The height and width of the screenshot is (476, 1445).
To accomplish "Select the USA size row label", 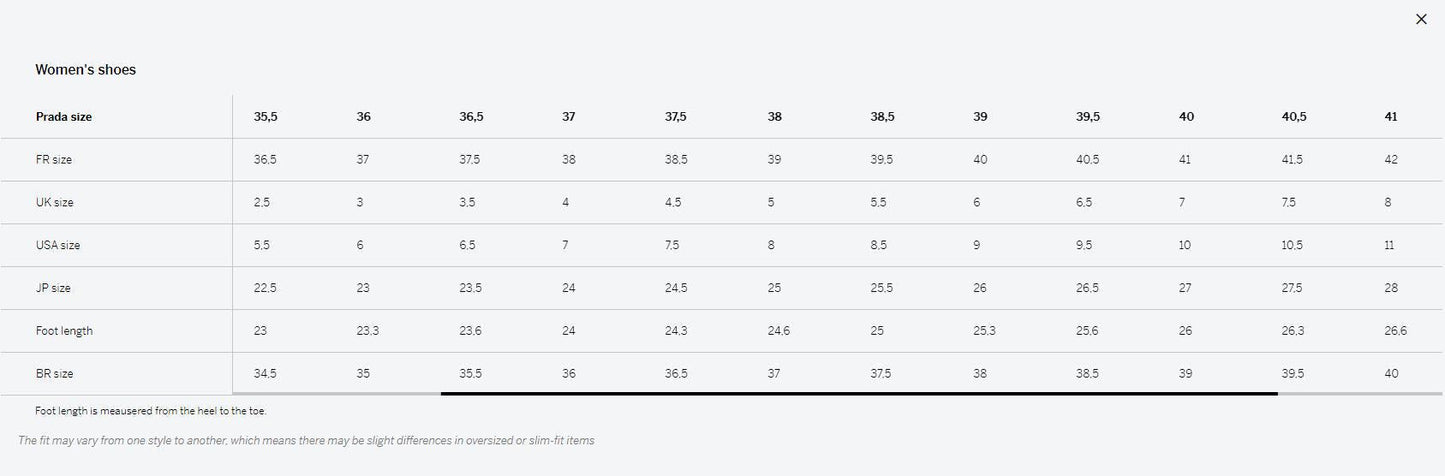I will 58,245.
